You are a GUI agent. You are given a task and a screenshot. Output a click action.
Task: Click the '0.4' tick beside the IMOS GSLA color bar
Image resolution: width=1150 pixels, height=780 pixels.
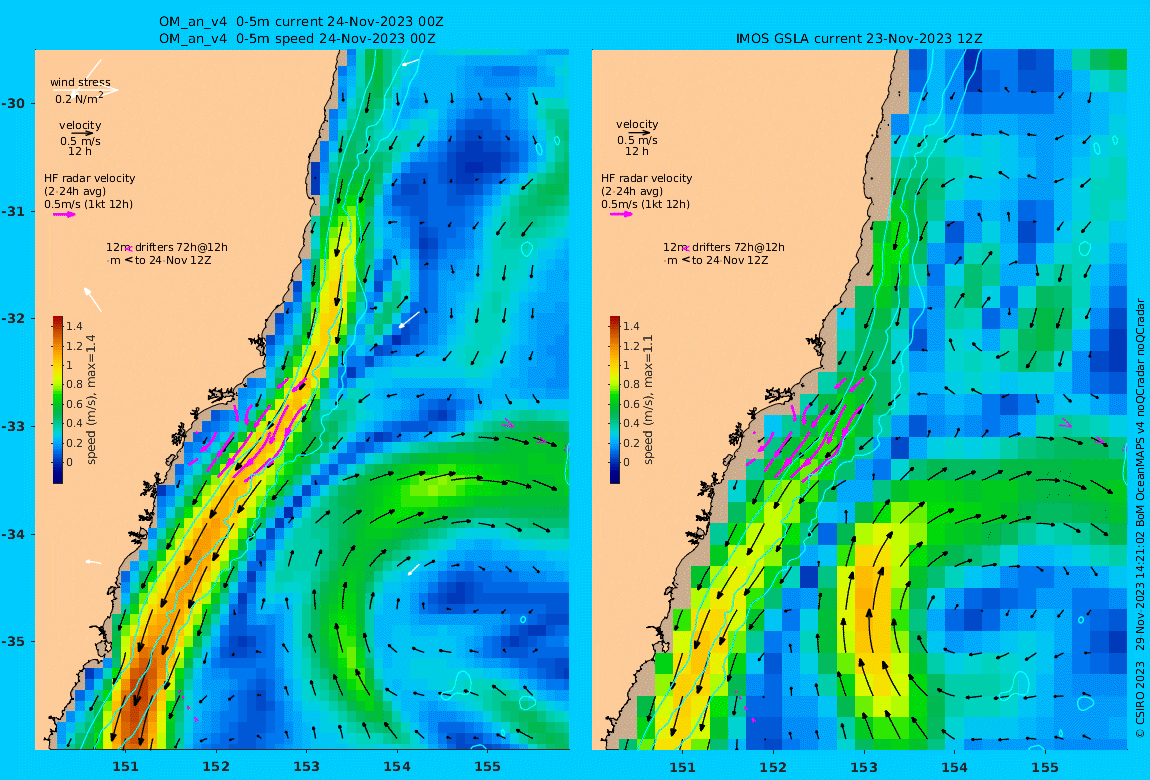(631, 423)
